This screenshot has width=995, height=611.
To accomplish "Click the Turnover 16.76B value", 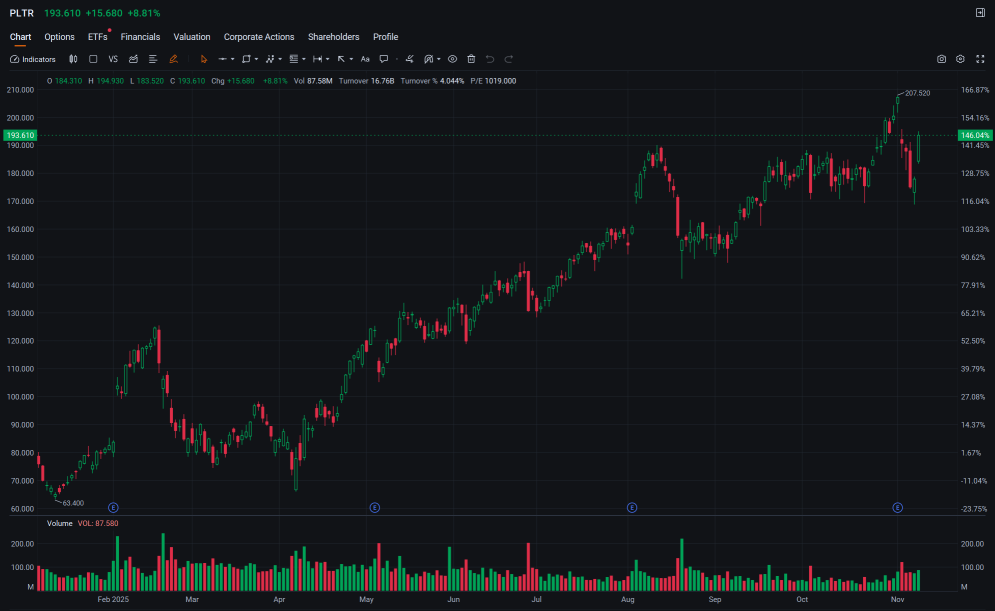I will [366, 81].
